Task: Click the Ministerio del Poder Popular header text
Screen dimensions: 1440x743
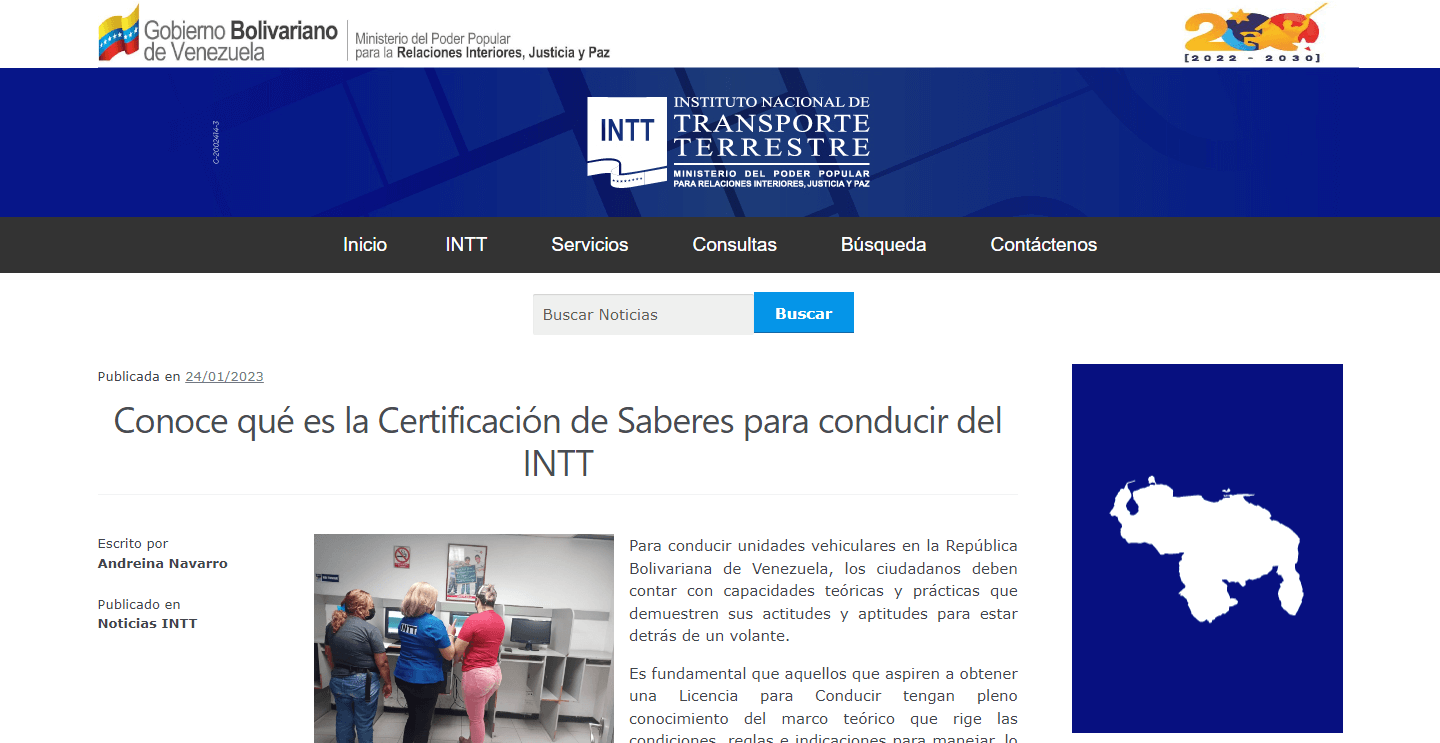Action: click(482, 46)
